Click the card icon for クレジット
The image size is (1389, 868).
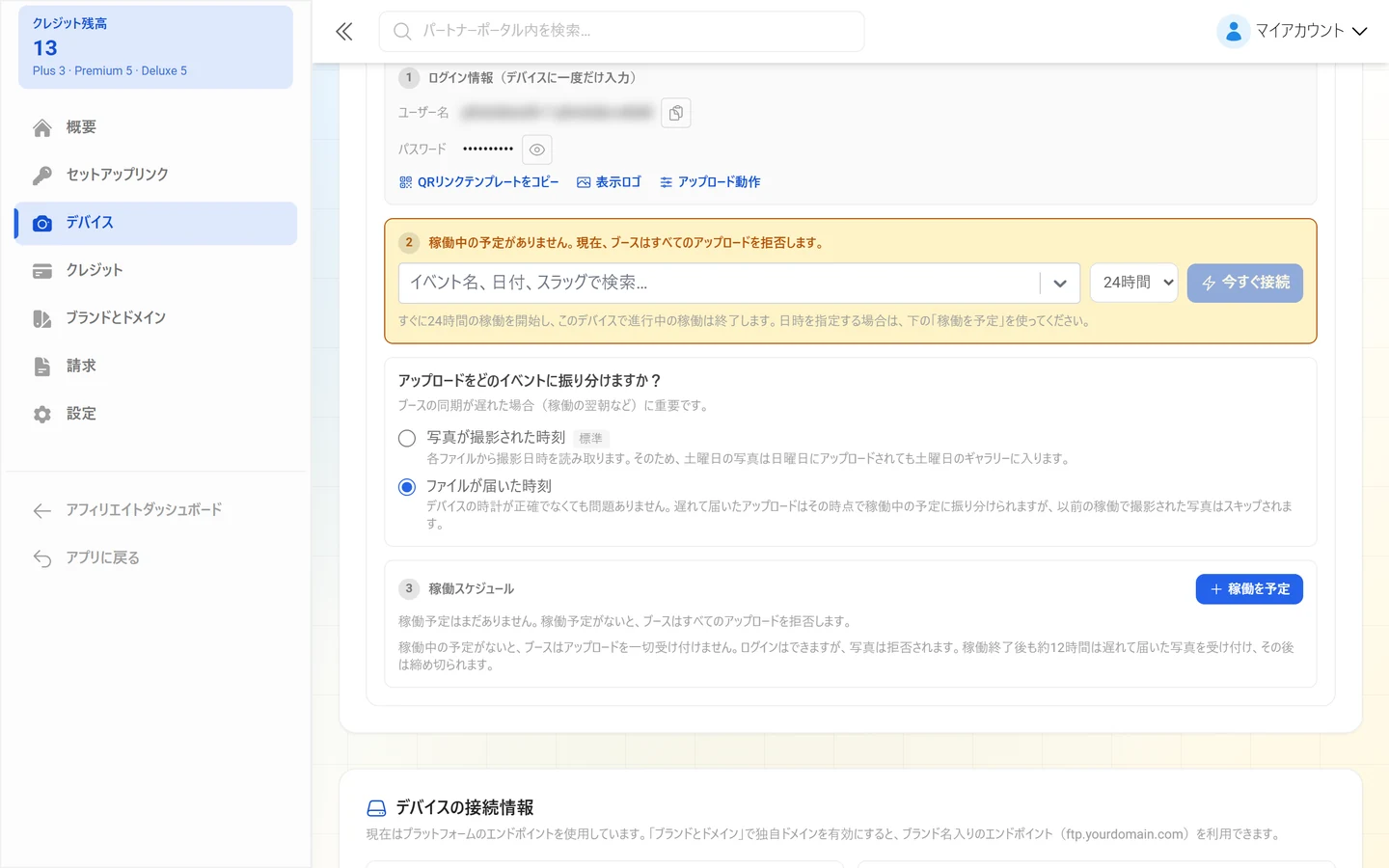[x=42, y=271]
